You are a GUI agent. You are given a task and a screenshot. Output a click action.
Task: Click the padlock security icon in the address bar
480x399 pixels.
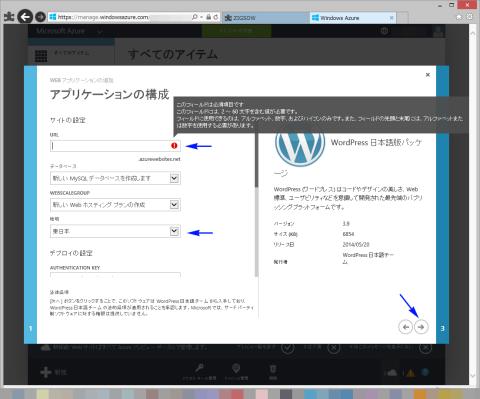click(x=208, y=17)
